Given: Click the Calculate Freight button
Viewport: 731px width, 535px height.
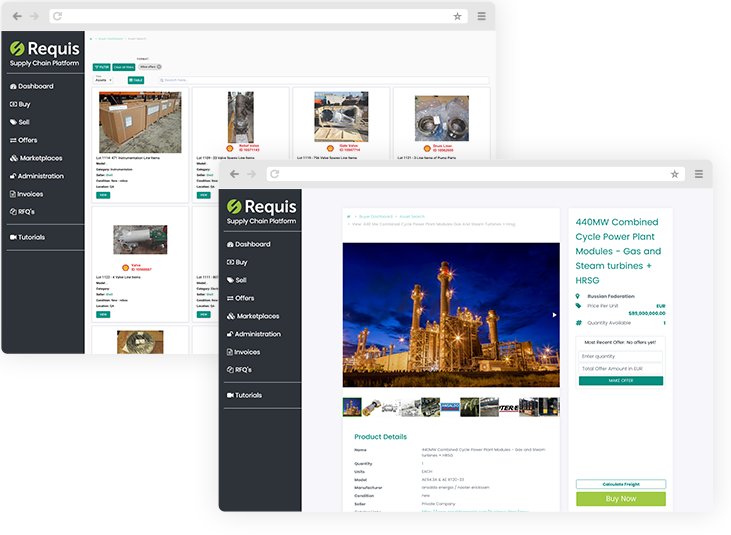Looking at the screenshot, I should click(621, 484).
